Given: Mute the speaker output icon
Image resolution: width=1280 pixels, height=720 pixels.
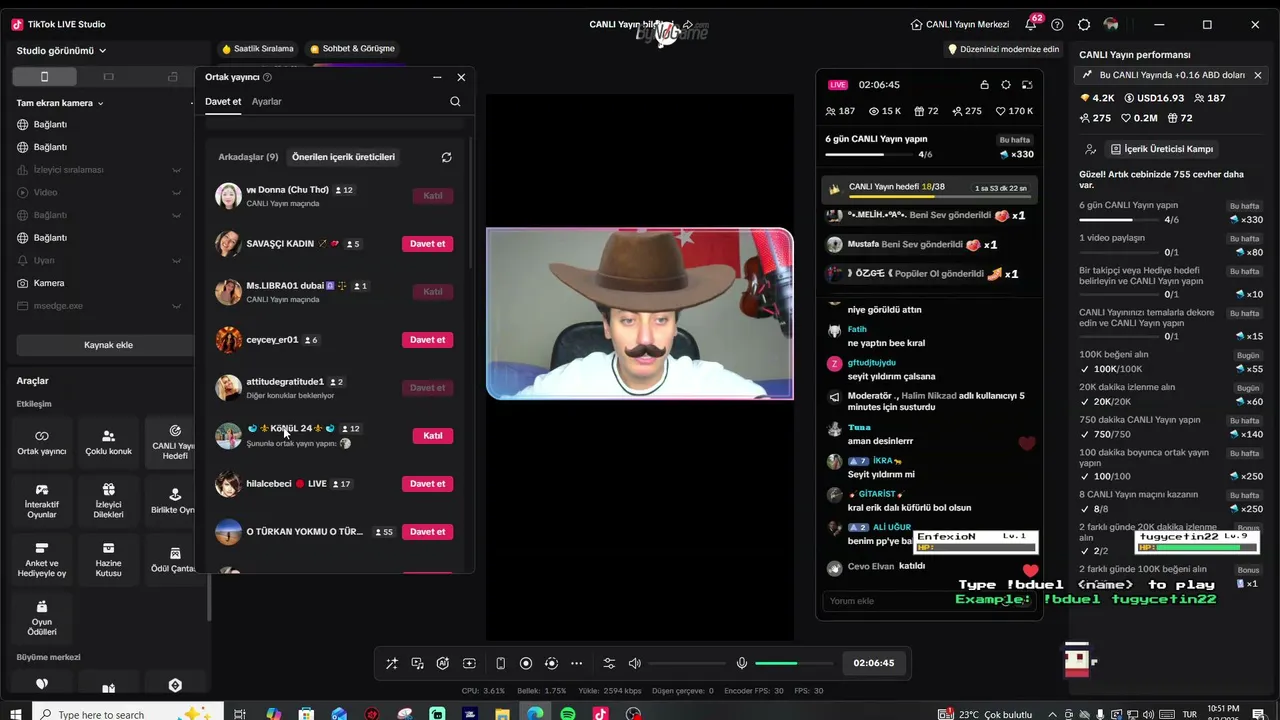Looking at the screenshot, I should pos(634,663).
